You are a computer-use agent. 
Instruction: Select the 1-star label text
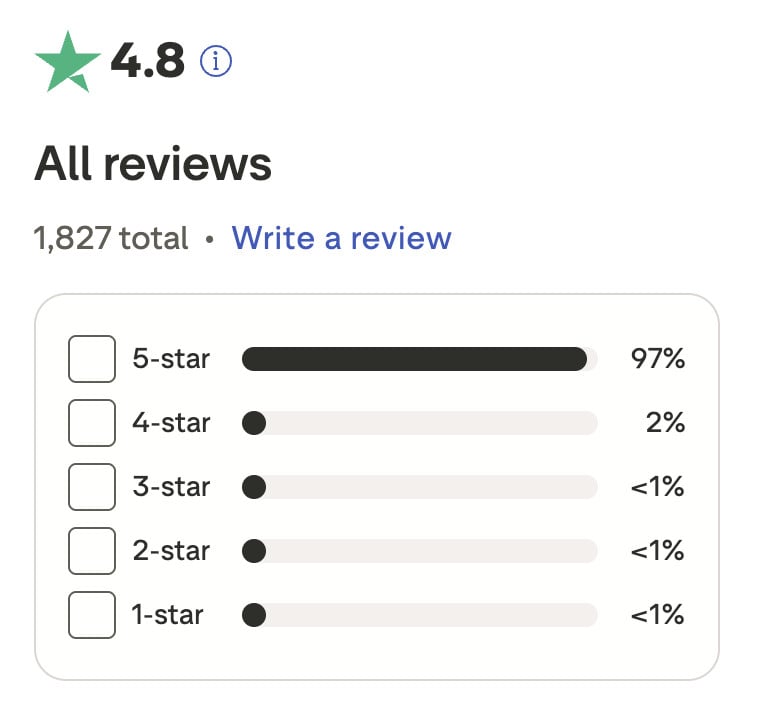click(x=167, y=614)
